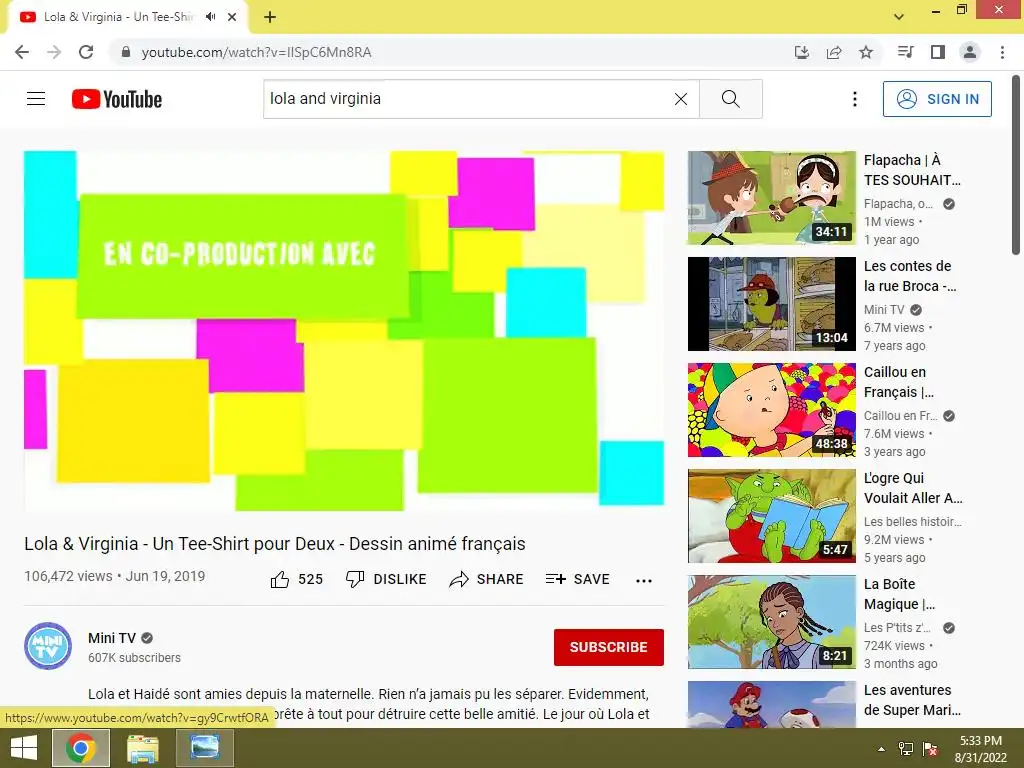Open a new browser tab
This screenshot has width=1024, height=768.
point(270,17)
